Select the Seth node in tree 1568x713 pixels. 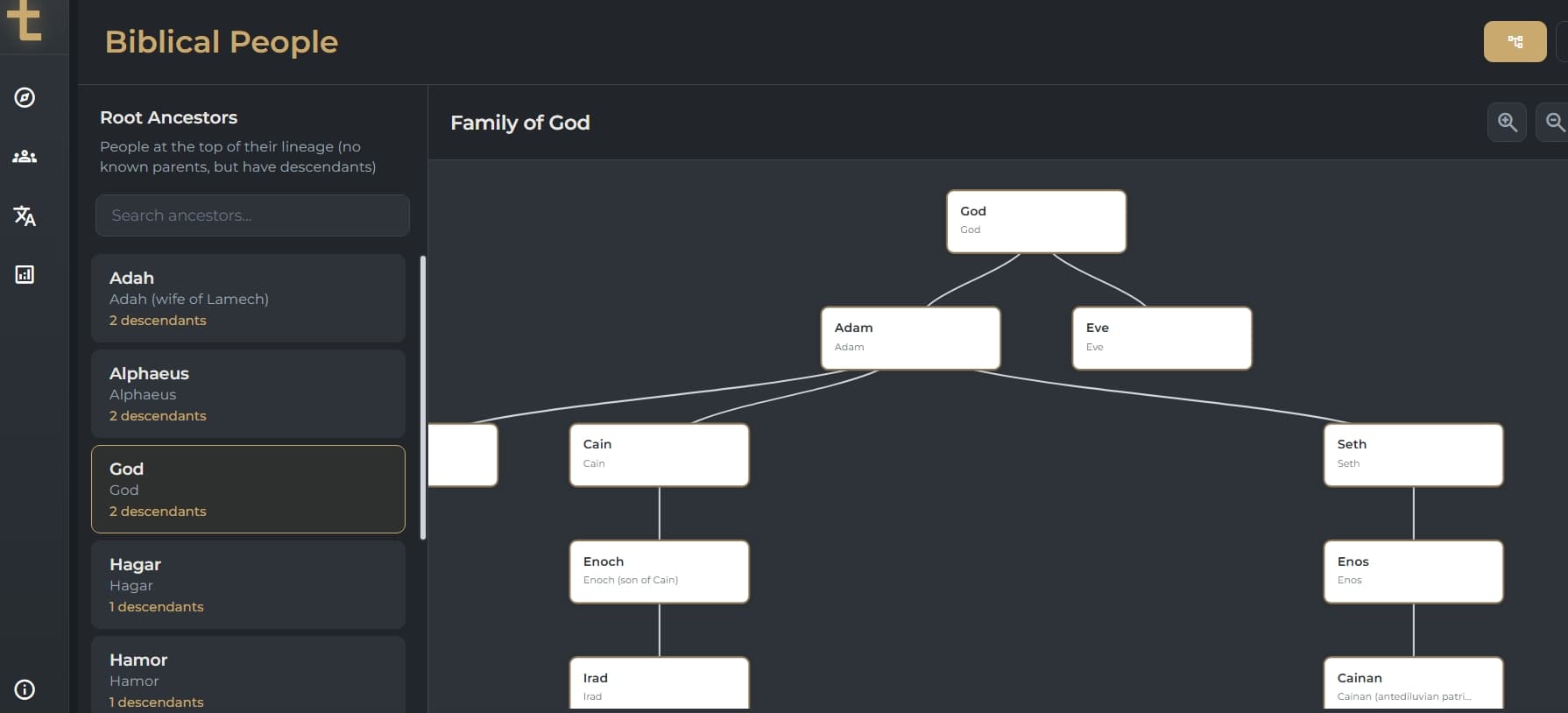tap(1413, 455)
